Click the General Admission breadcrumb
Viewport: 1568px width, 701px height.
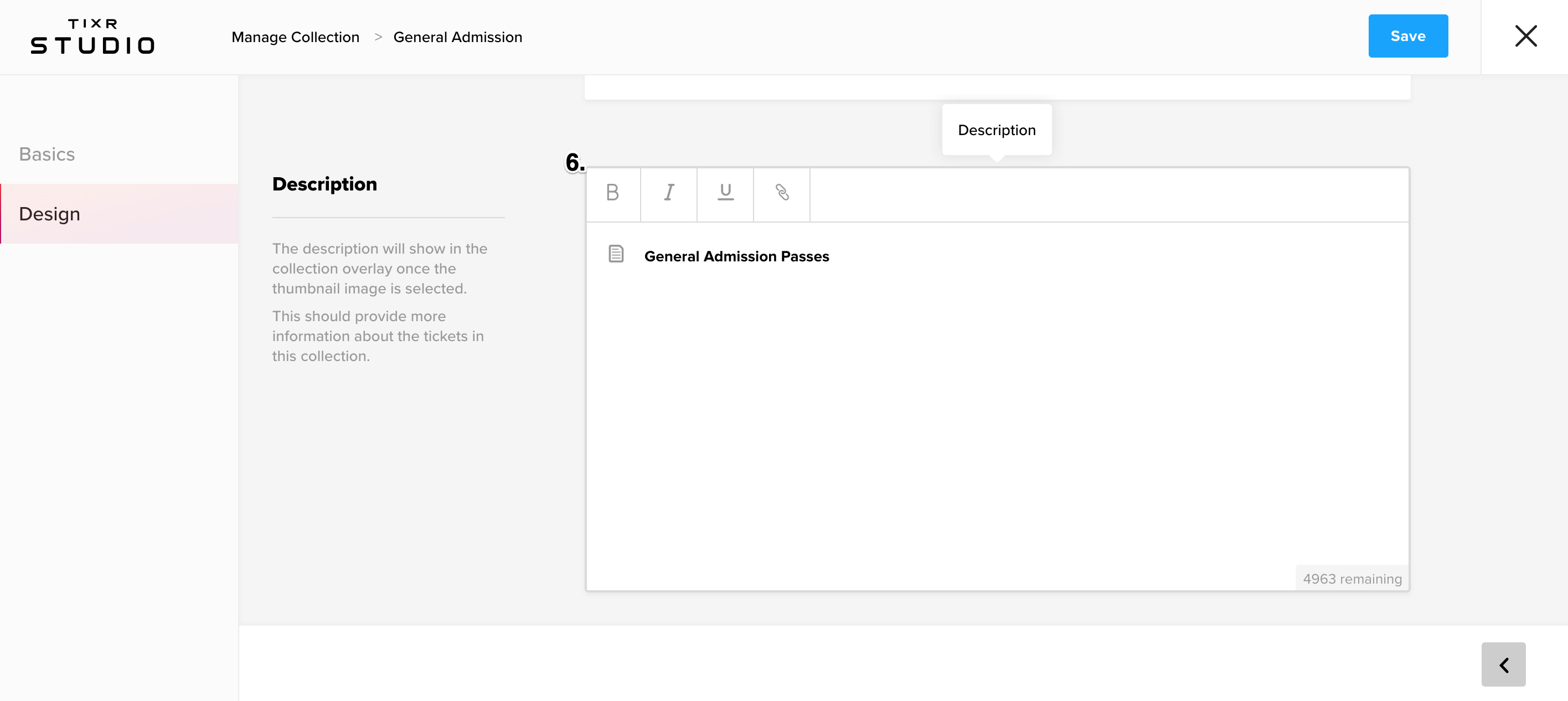point(457,37)
